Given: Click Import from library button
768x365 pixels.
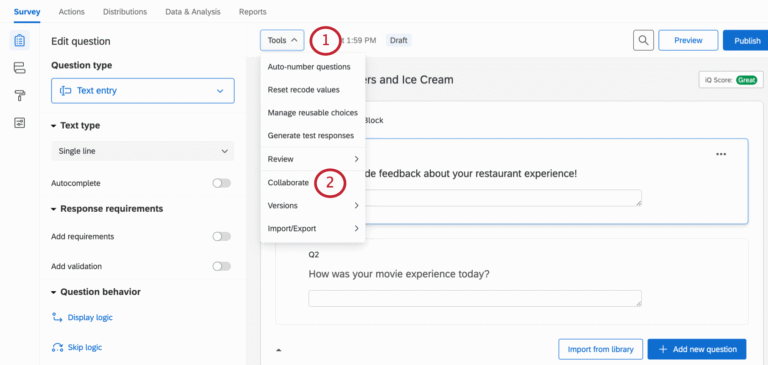Looking at the screenshot, I should click(600, 349).
